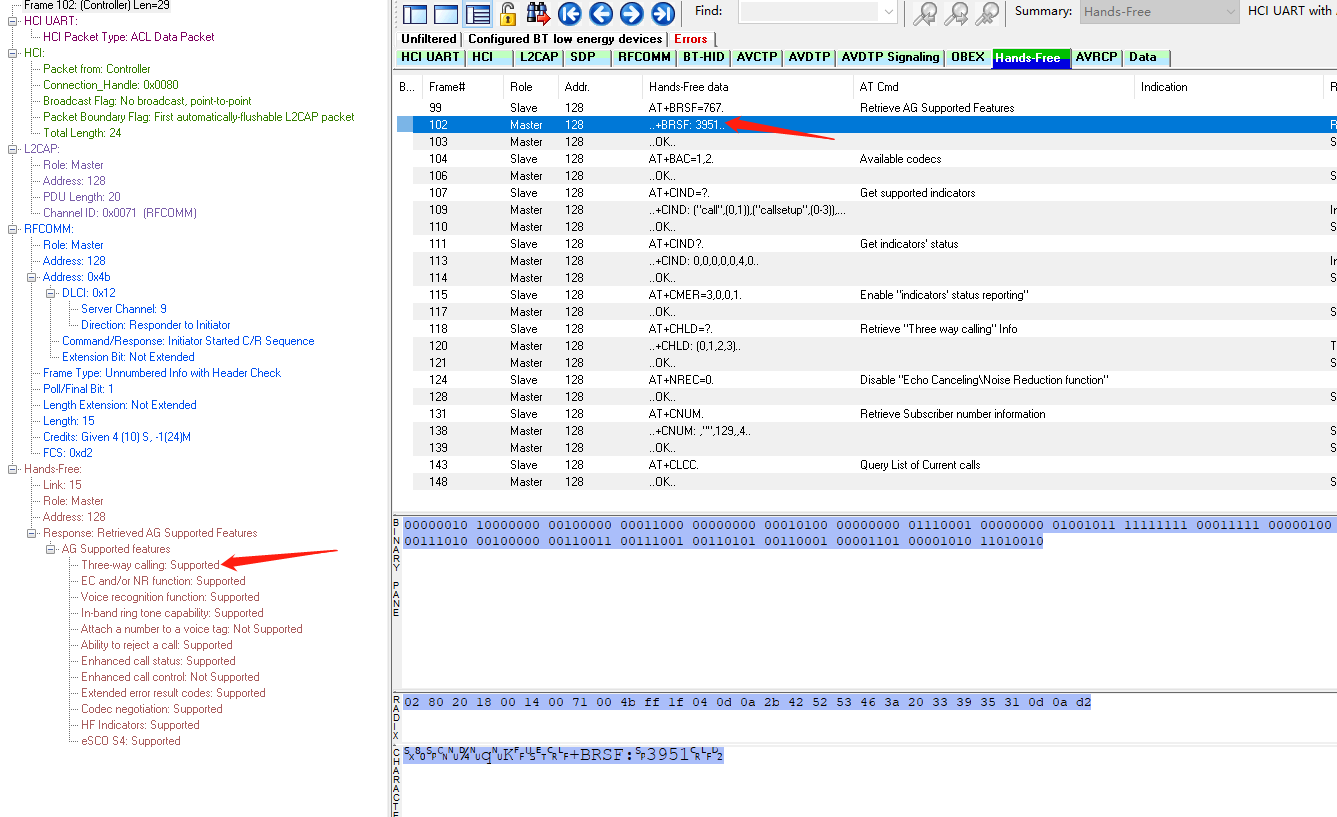Viewport: 1337px width, 817px height.
Task: Select frame 143 row with AT+CLCC
Action: pyautogui.click(x=866, y=465)
